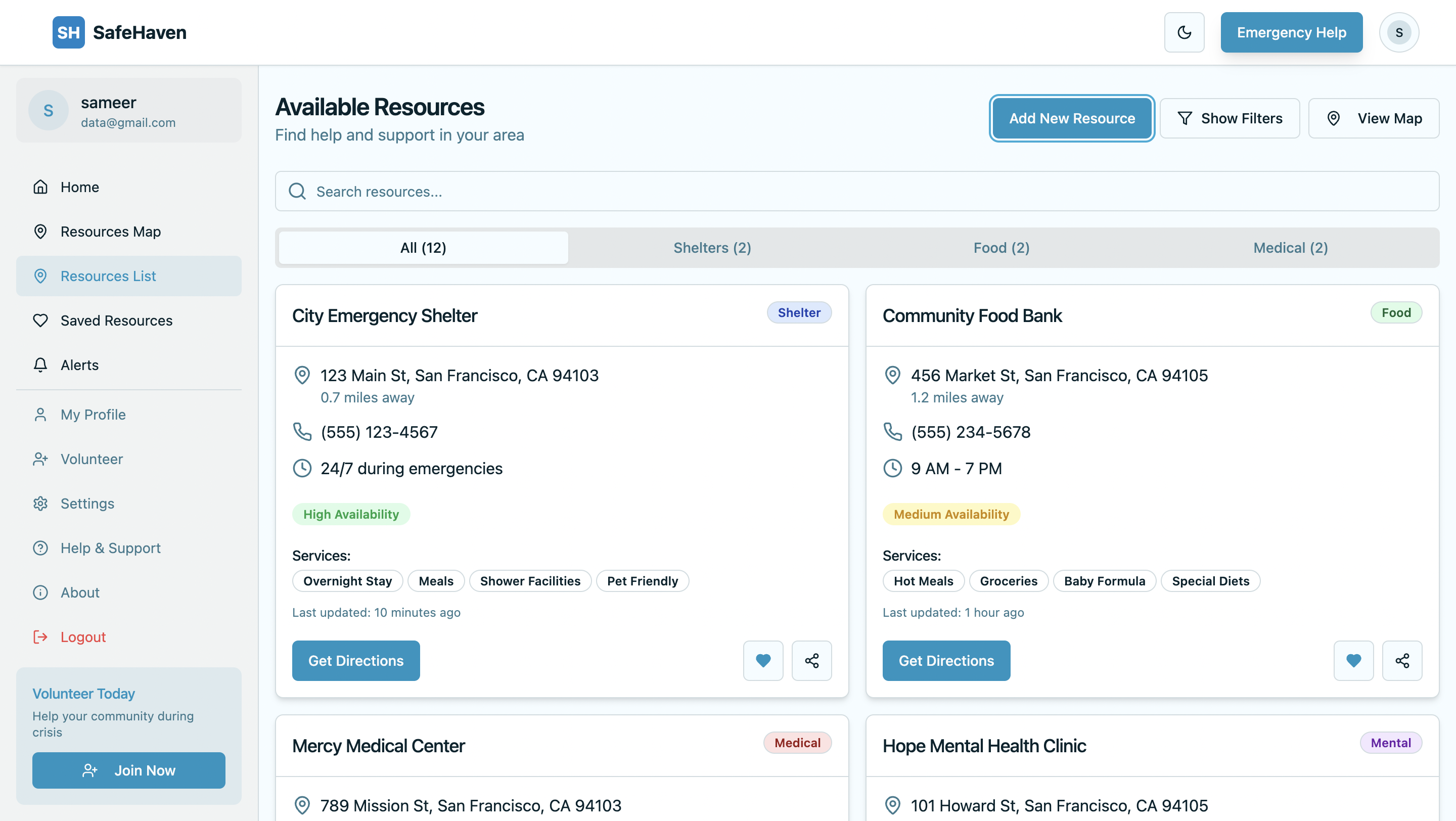Open Alerts bell in sidebar
The width and height of the screenshot is (1456, 821).
pyautogui.click(x=79, y=365)
